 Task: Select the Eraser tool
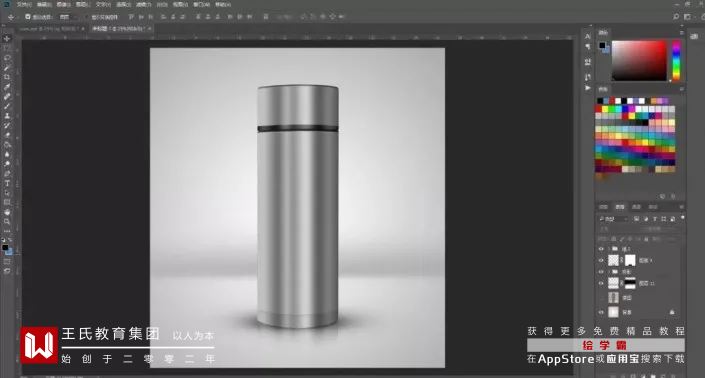7,135
